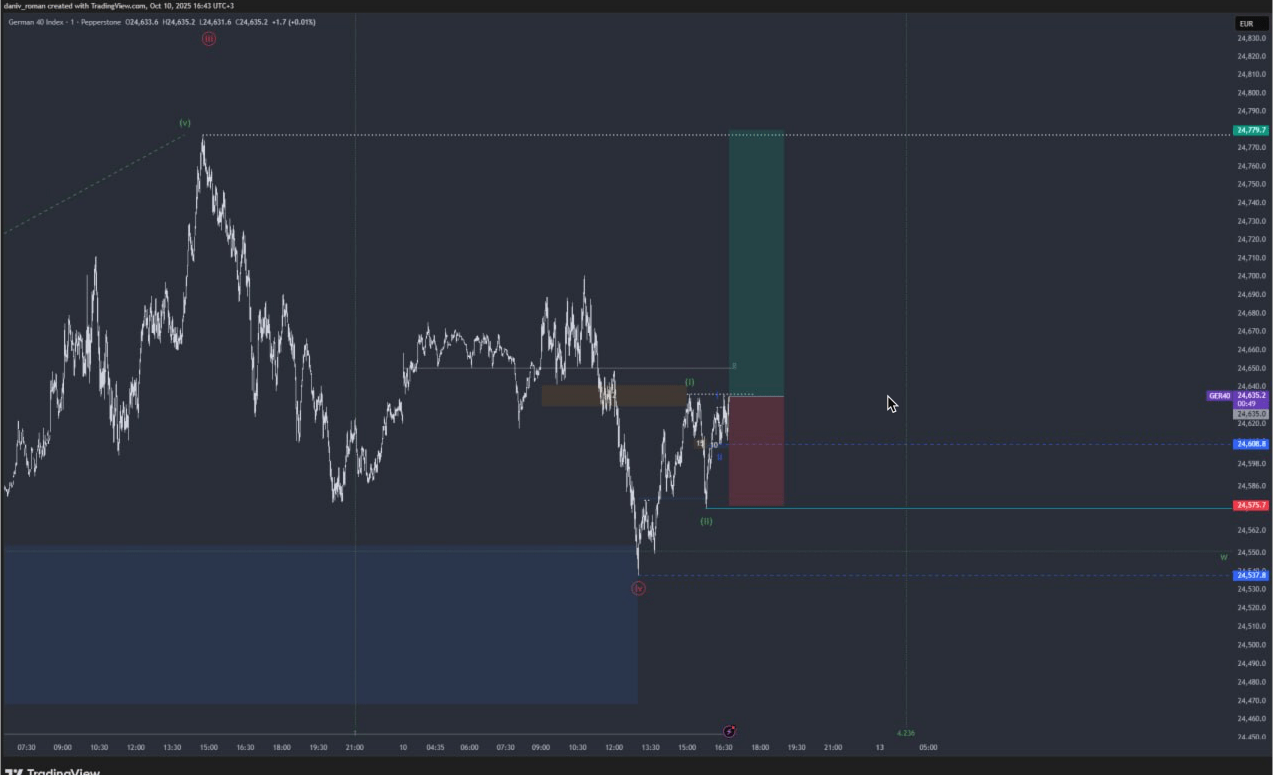Viewport: 1273px width, 775px height.
Task: Select the large blue rectangle drawing
Action: [x=320, y=625]
